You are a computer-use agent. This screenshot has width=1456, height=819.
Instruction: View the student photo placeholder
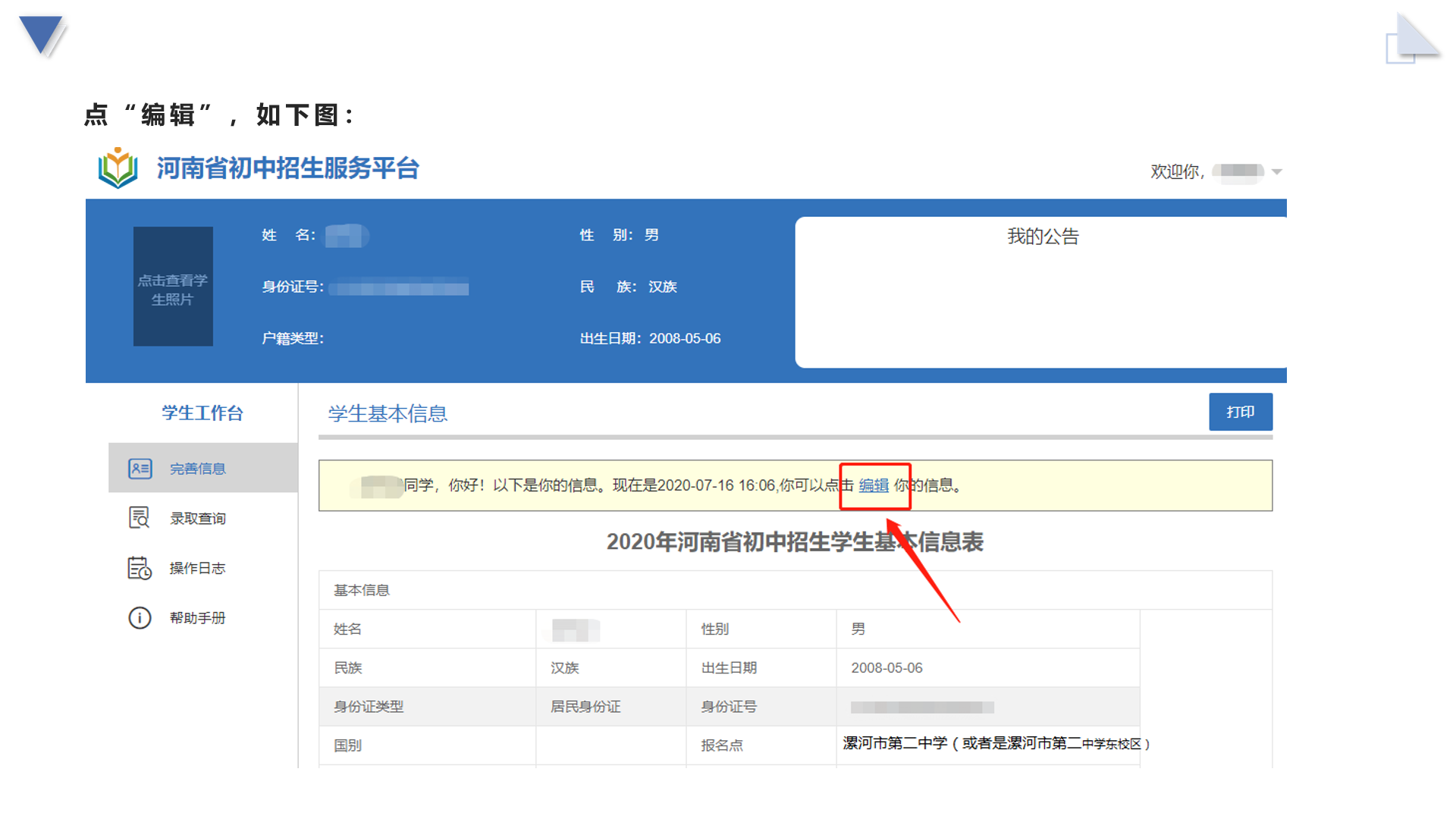point(173,287)
